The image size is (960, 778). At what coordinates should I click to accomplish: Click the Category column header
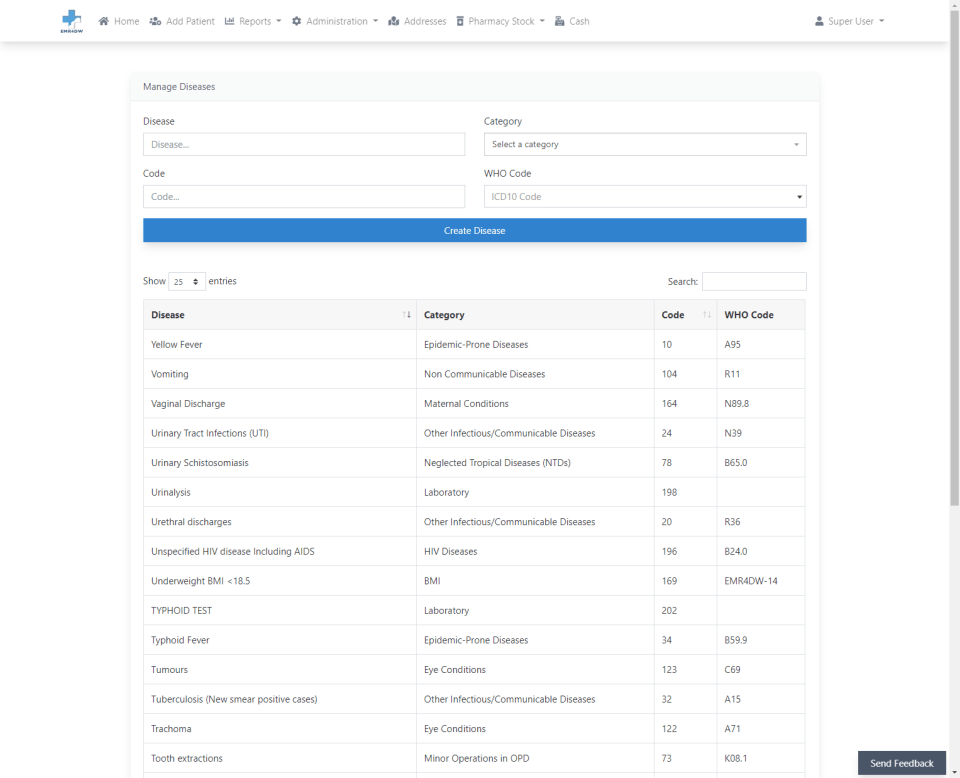click(x=534, y=315)
